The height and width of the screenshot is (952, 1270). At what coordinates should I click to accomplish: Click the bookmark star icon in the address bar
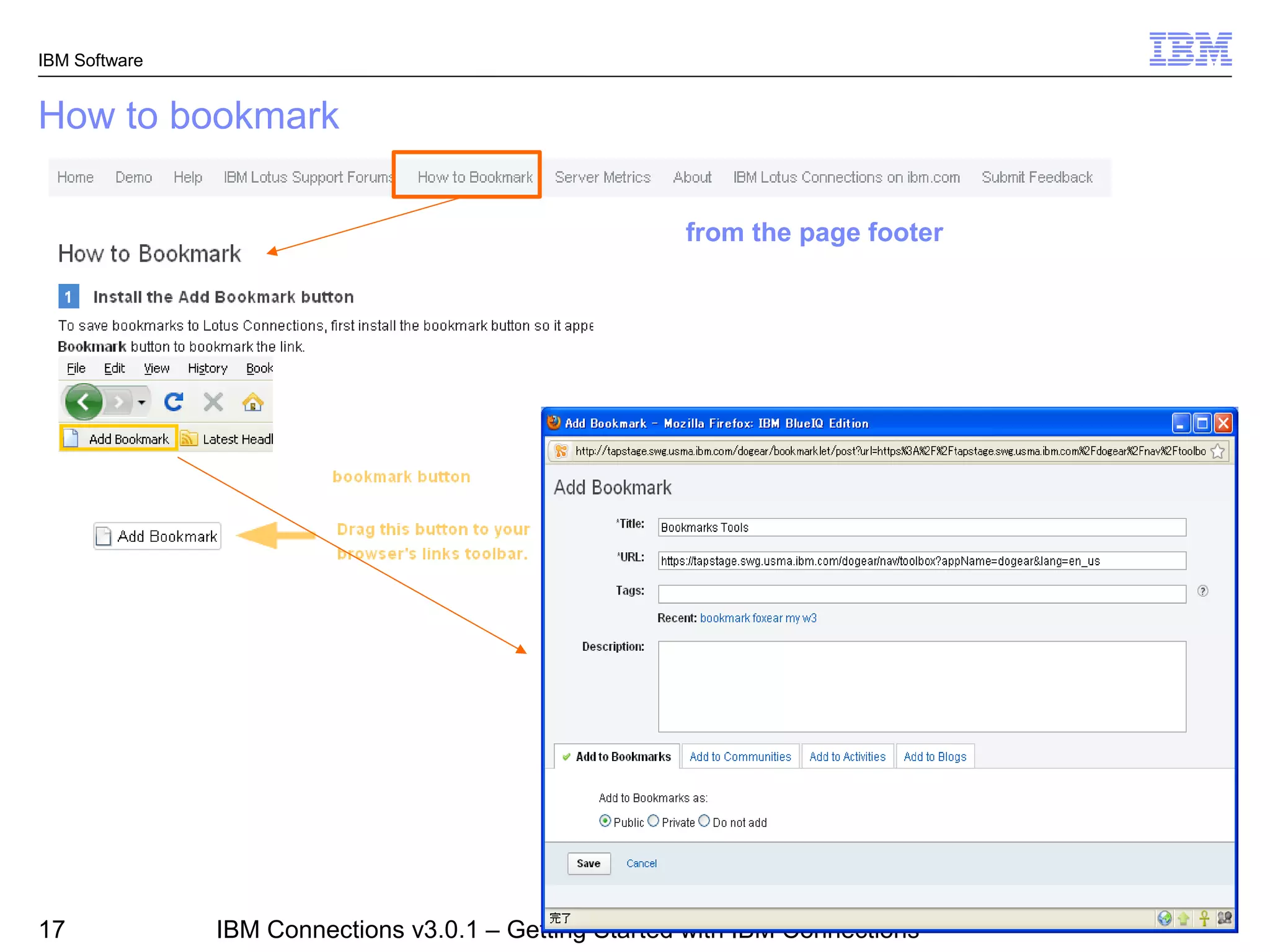coord(1218,451)
